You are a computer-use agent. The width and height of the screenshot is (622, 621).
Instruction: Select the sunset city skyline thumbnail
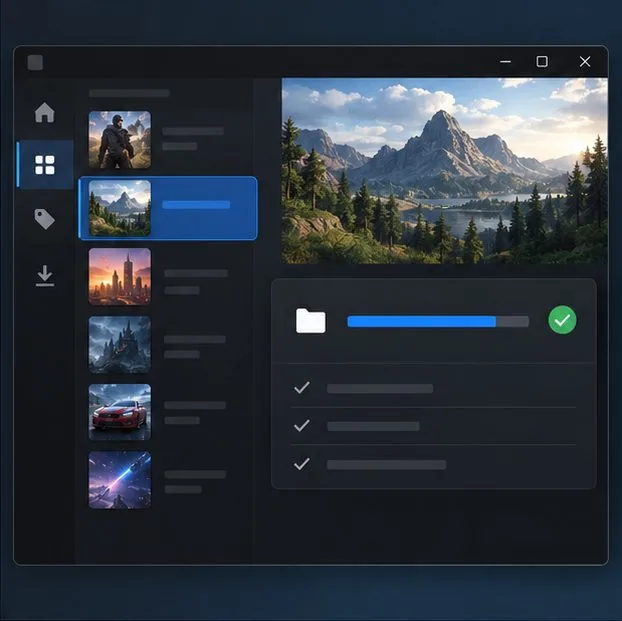pyautogui.click(x=120, y=277)
